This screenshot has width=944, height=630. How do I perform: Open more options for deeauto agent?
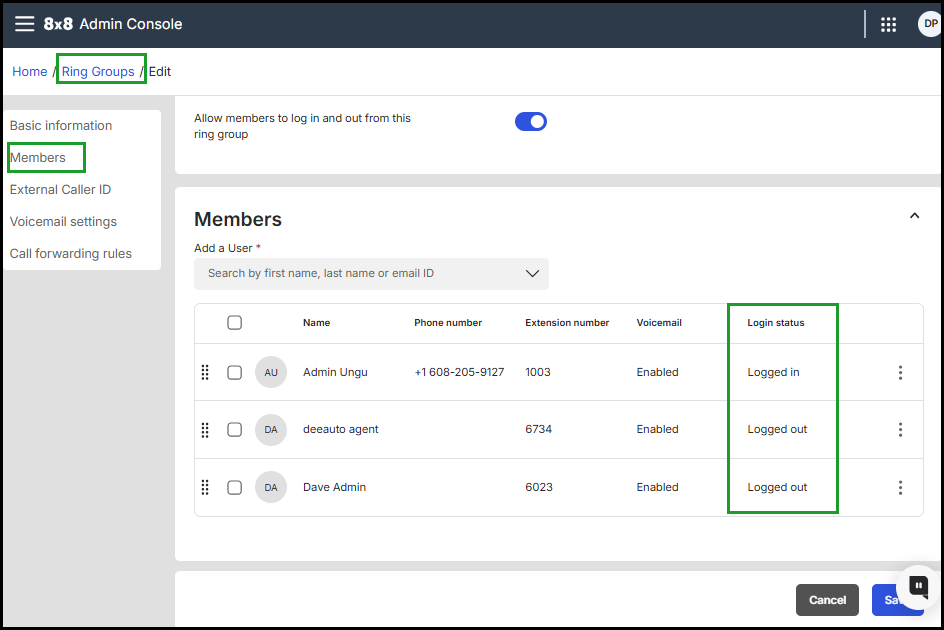(900, 430)
